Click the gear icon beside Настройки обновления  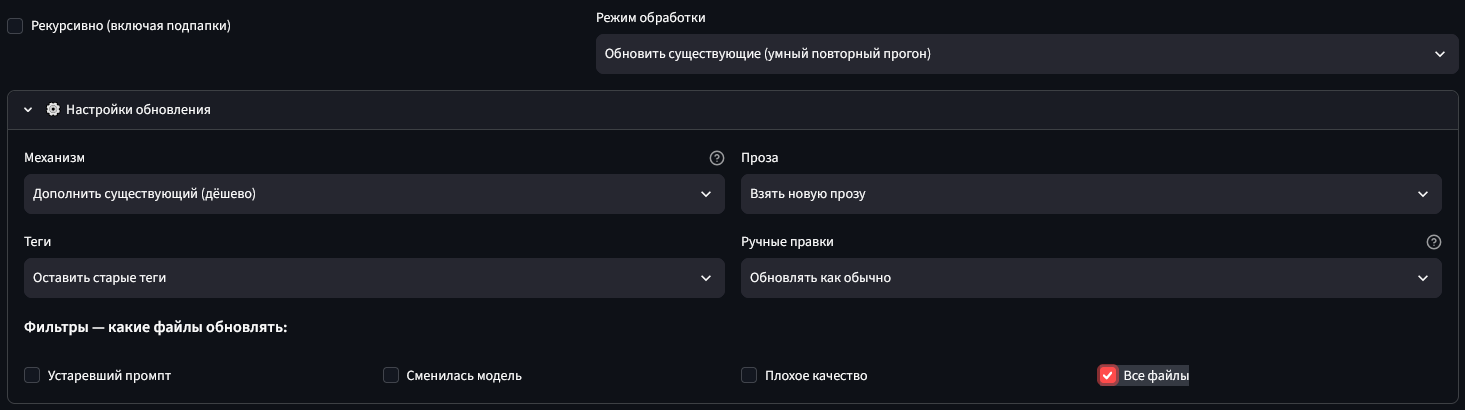54,109
